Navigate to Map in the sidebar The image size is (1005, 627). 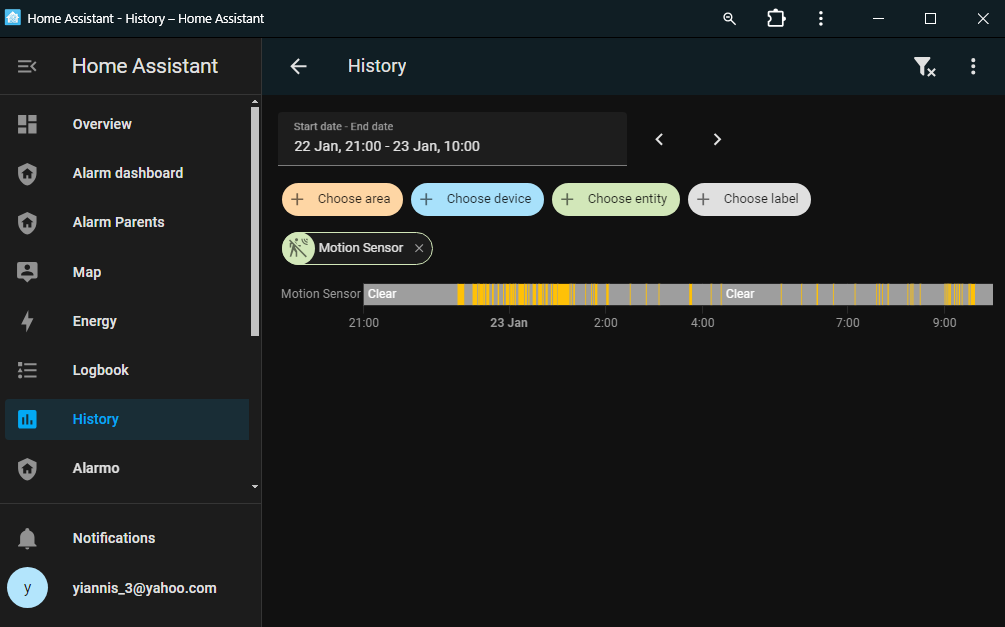click(127, 272)
